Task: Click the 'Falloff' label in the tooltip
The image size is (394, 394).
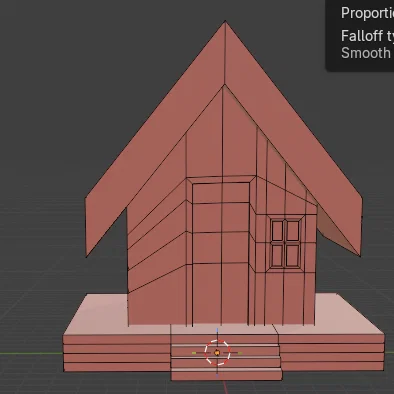Action: point(361,36)
